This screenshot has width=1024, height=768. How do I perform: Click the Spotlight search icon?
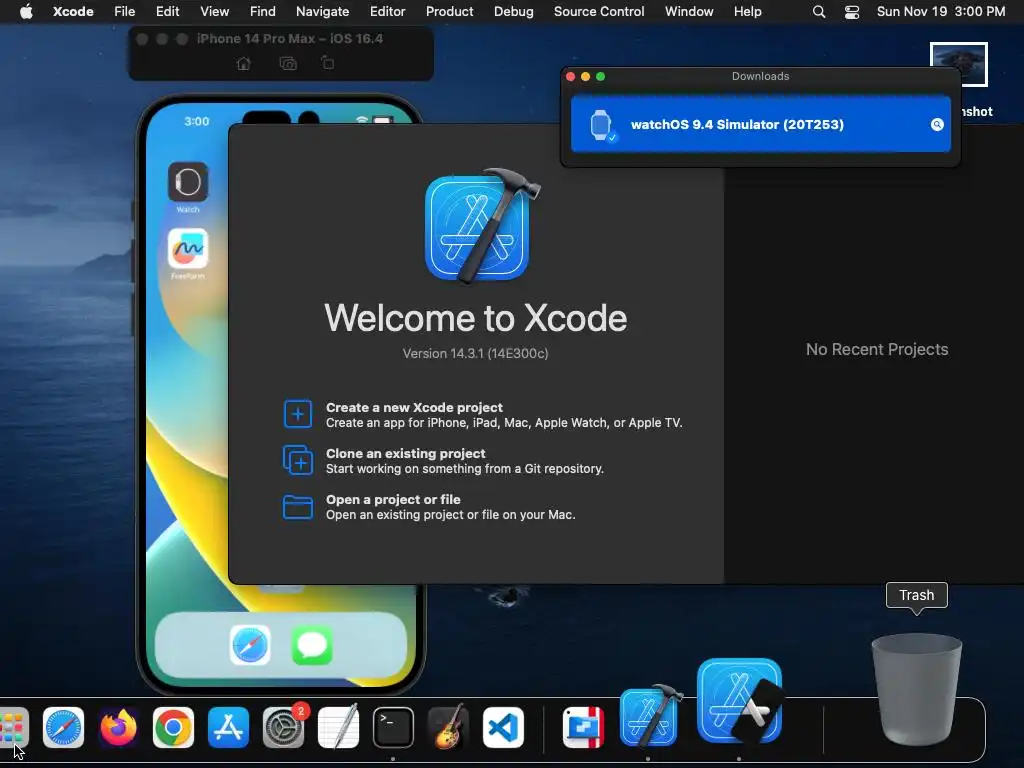point(818,12)
